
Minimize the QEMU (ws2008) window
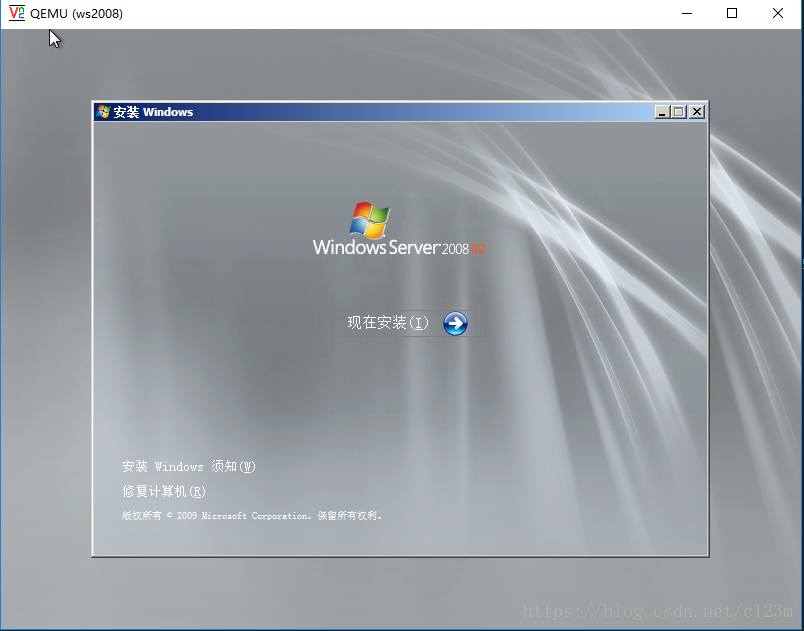pos(687,13)
